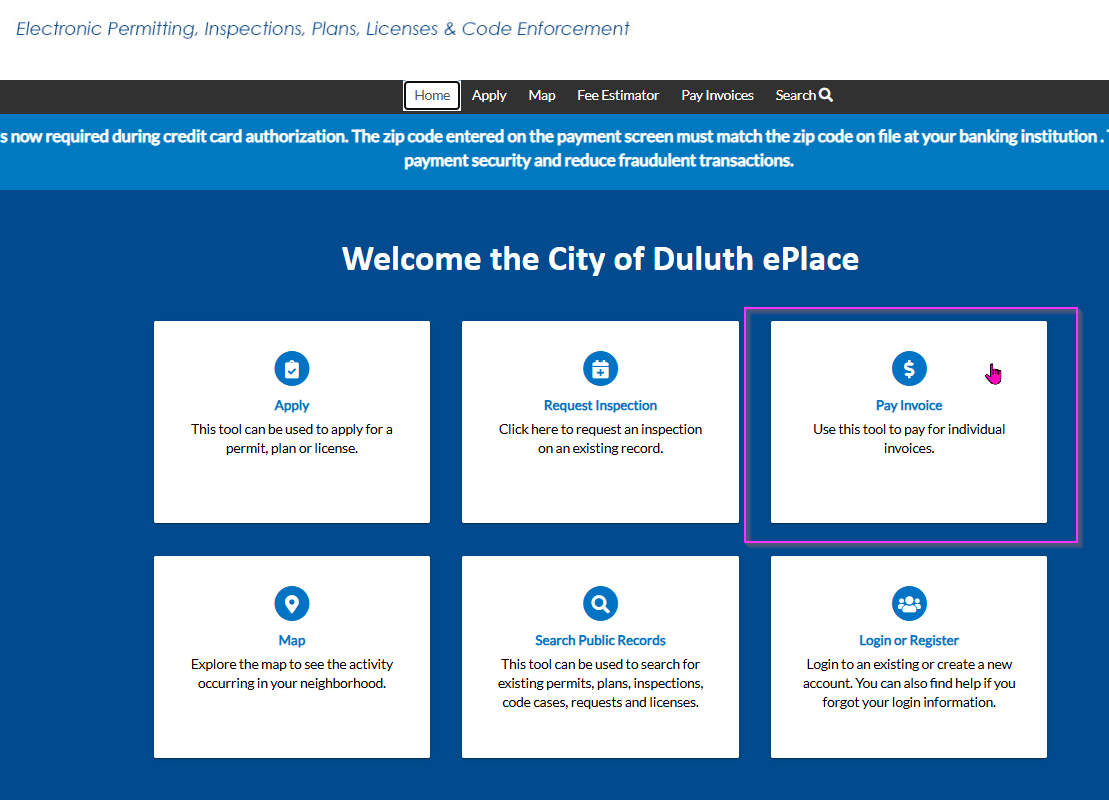This screenshot has height=800, width=1109.
Task: Click the Apply clipboard-check icon
Action: point(291,369)
